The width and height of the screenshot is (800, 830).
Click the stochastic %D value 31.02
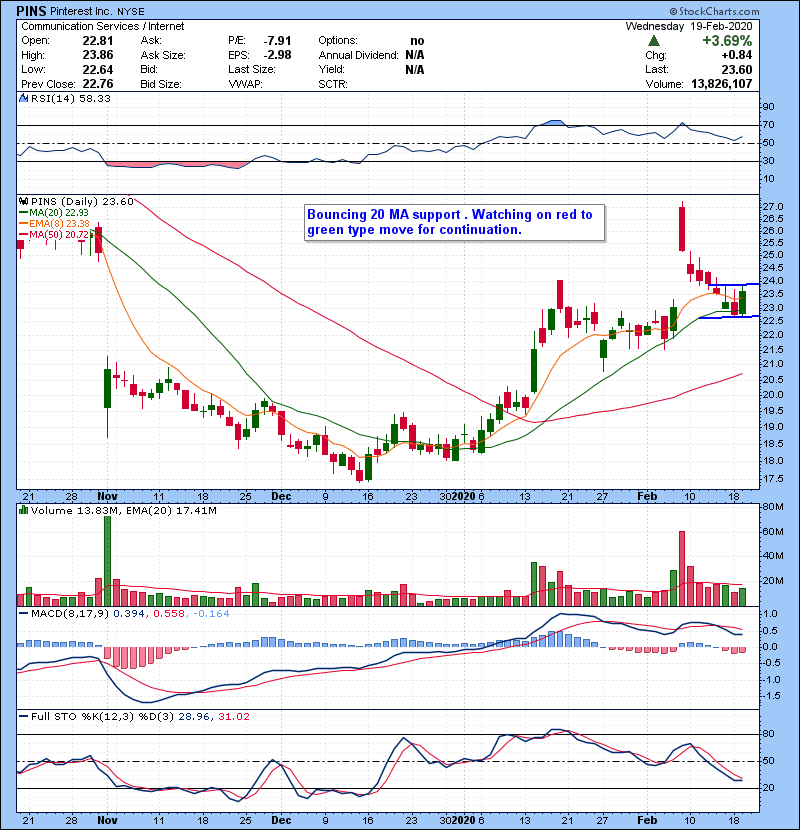pyautogui.click(x=233, y=717)
